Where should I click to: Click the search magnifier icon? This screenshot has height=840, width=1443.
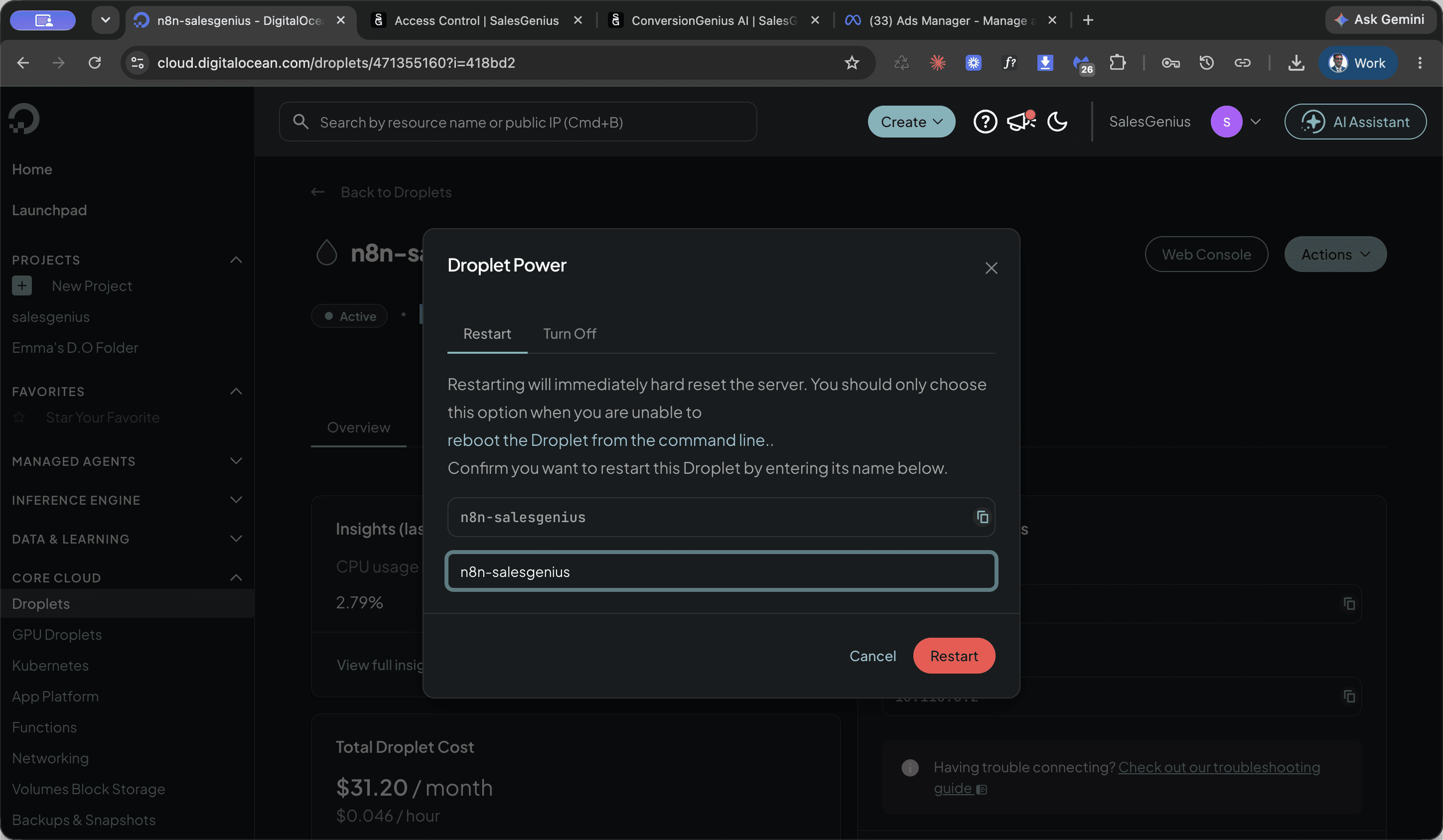pos(300,122)
